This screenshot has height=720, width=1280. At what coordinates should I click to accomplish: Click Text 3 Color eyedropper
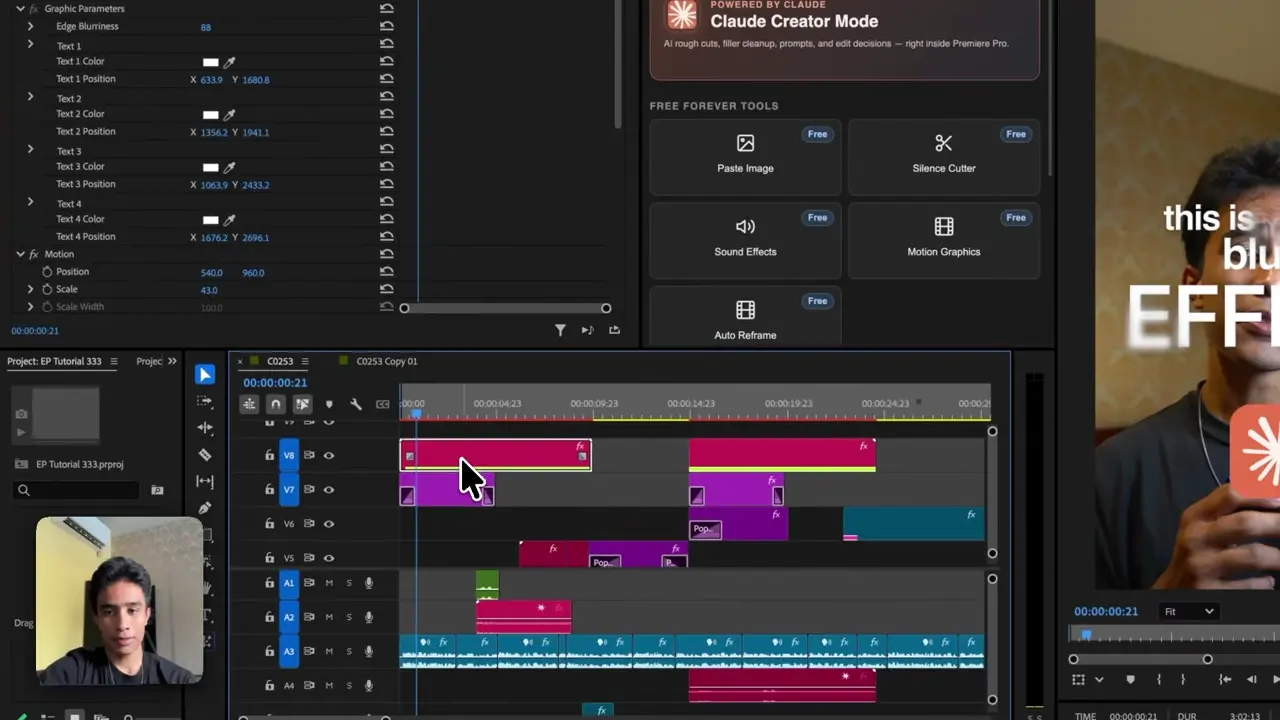pyautogui.click(x=229, y=167)
